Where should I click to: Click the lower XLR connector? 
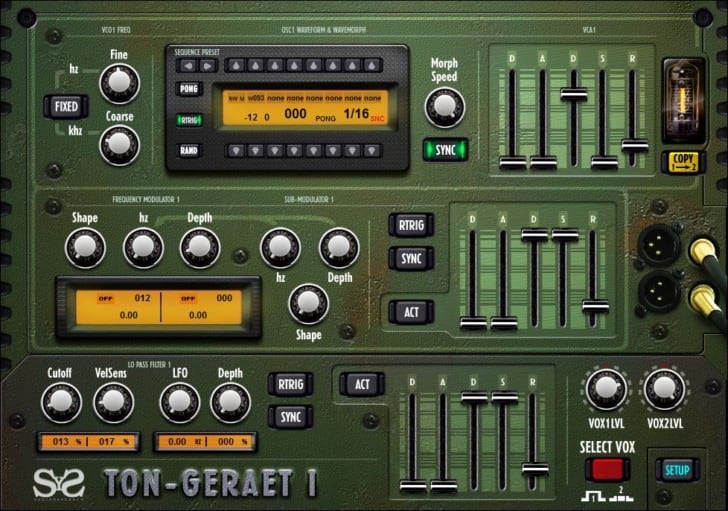point(658,291)
